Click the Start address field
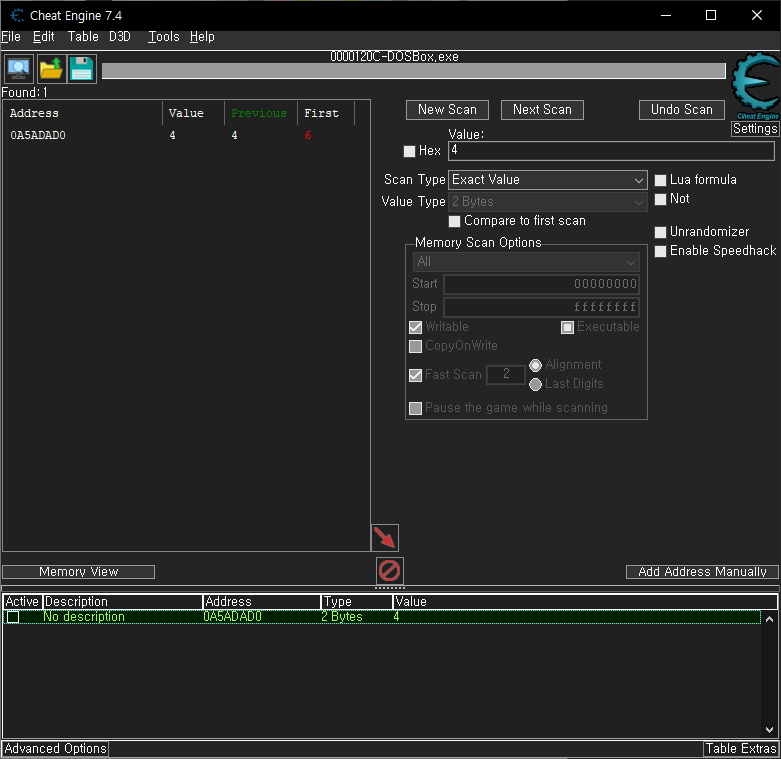 tap(541, 284)
